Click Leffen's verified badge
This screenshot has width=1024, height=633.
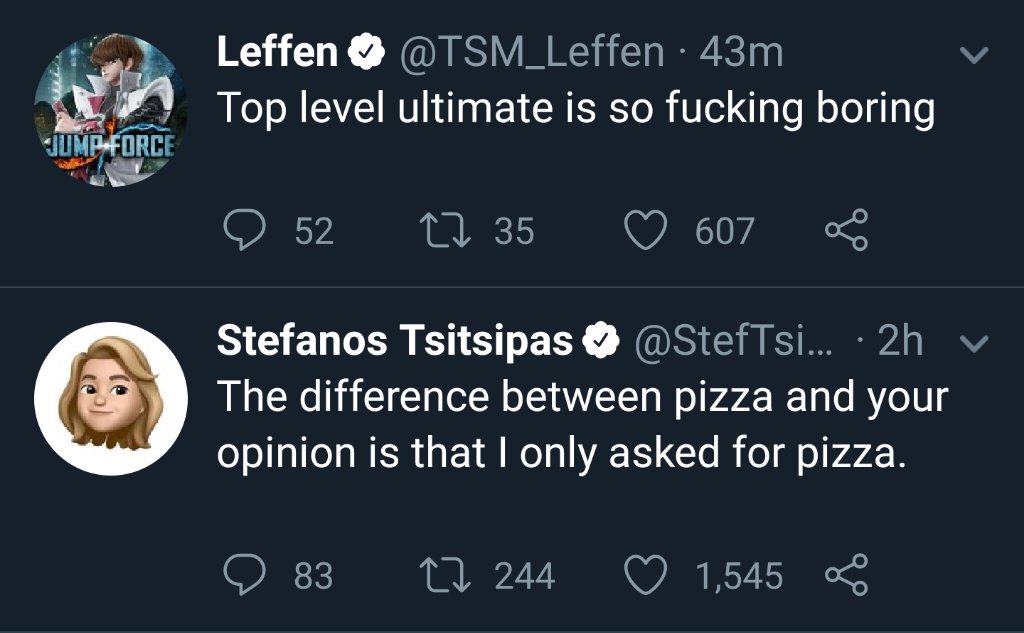365,54
